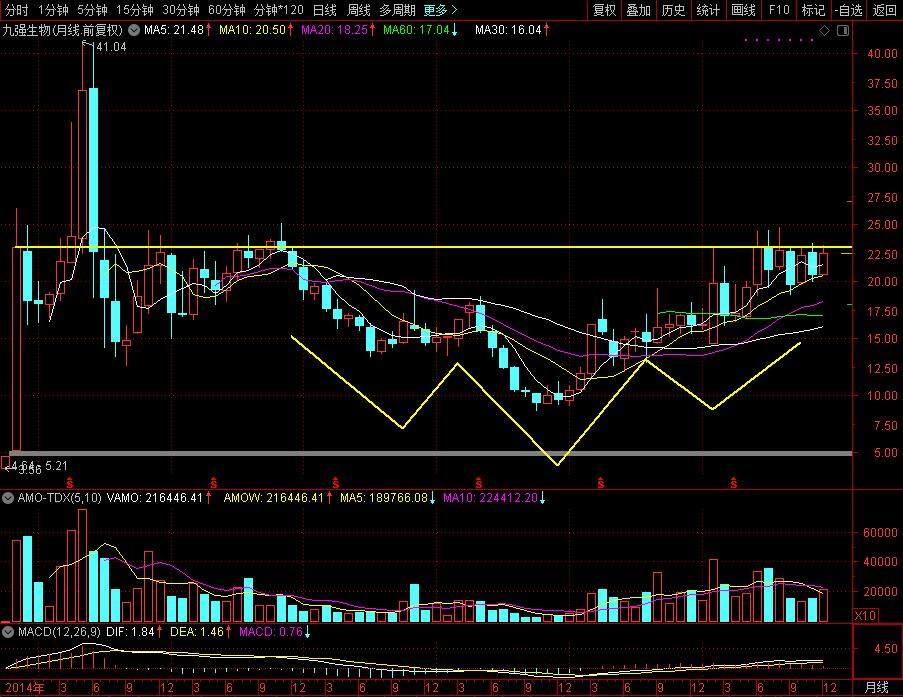Image resolution: width=903 pixels, height=697 pixels.
Task: Select the 分钟*120 period tab
Action: coord(279,10)
